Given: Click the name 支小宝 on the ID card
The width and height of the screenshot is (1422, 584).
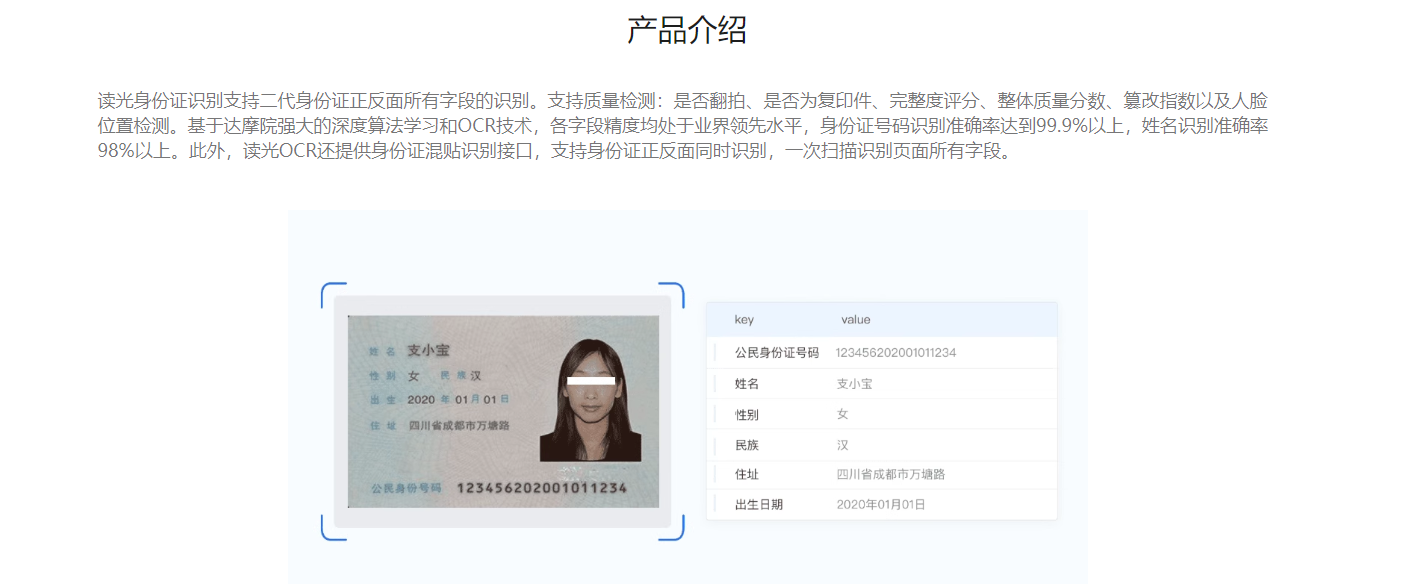Looking at the screenshot, I should point(428,350).
